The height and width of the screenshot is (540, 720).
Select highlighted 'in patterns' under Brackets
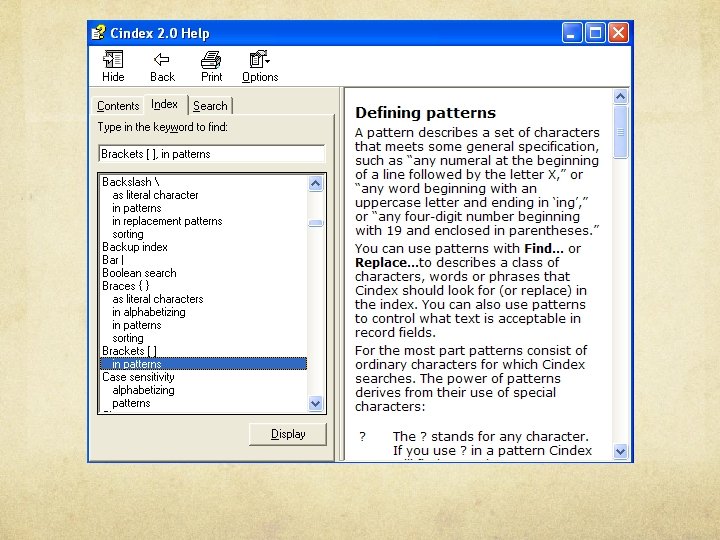click(203, 364)
